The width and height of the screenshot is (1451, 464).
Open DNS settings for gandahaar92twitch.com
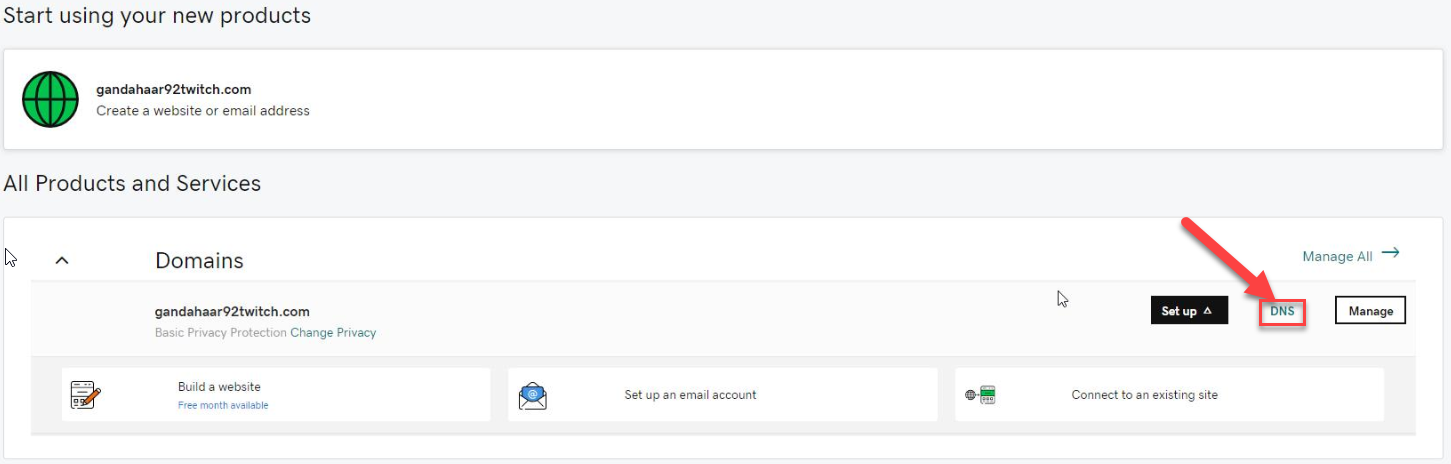point(1282,311)
